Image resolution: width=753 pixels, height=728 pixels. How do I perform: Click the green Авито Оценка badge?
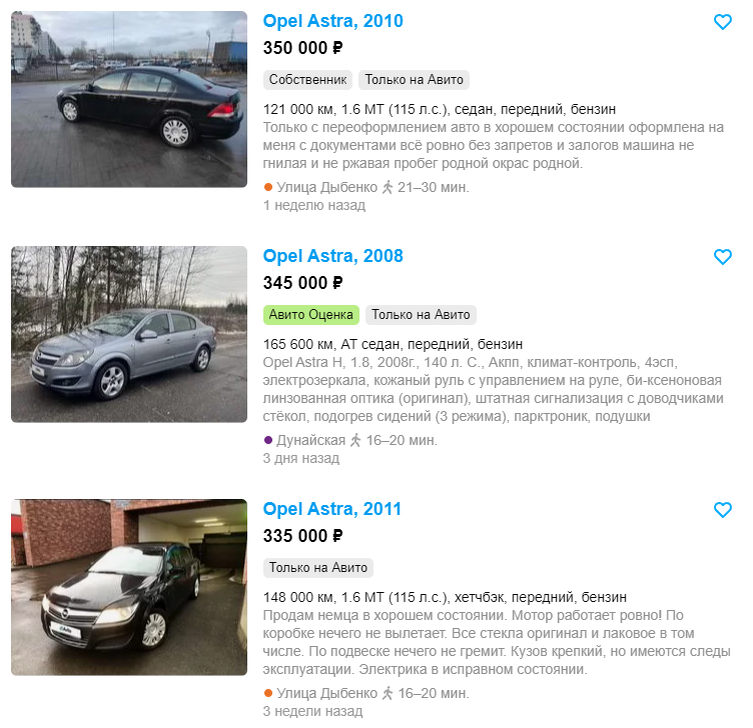click(311, 315)
